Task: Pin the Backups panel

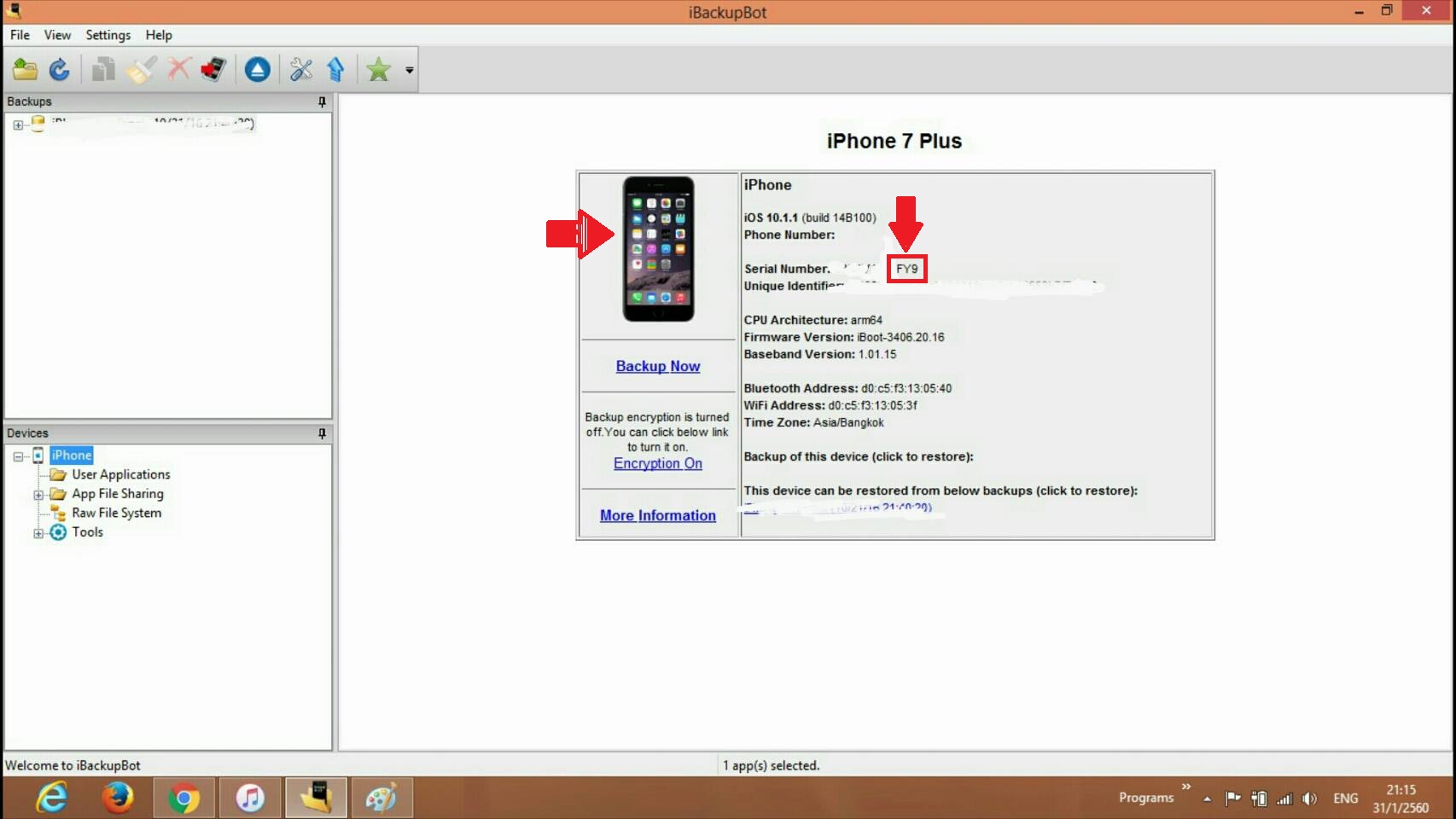Action: point(322,102)
